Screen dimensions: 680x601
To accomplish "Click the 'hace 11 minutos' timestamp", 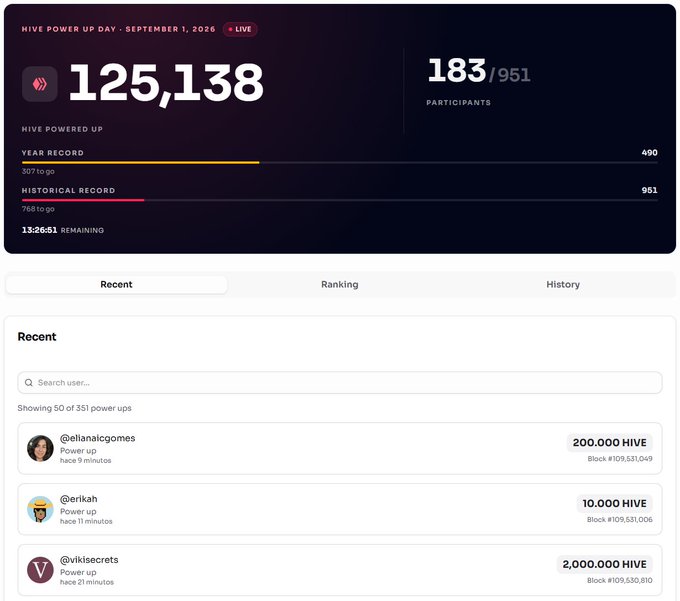I will click(86, 521).
